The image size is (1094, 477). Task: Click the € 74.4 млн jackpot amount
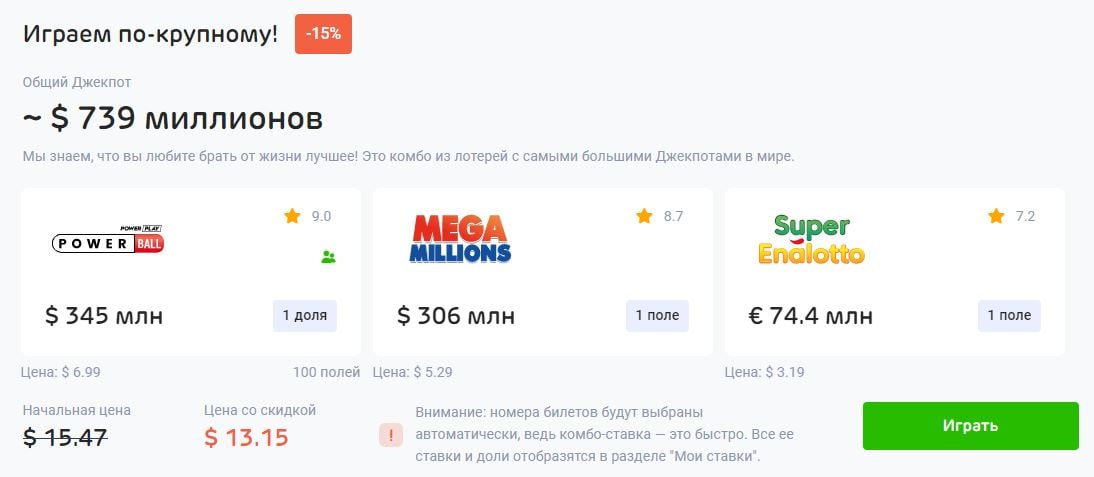(x=811, y=316)
